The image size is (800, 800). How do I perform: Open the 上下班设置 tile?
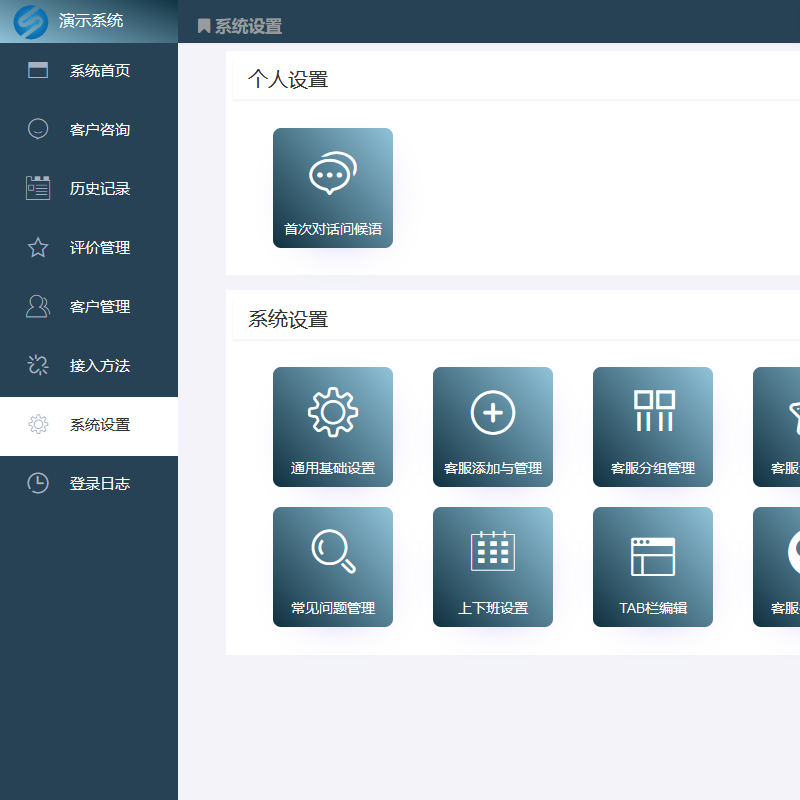493,567
